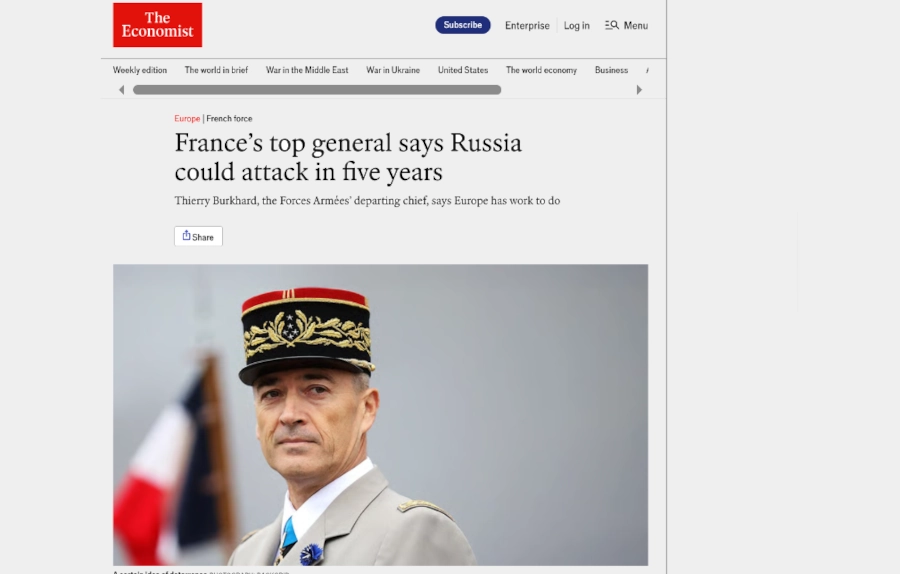
Task: Open the Business section
Action: [611, 70]
